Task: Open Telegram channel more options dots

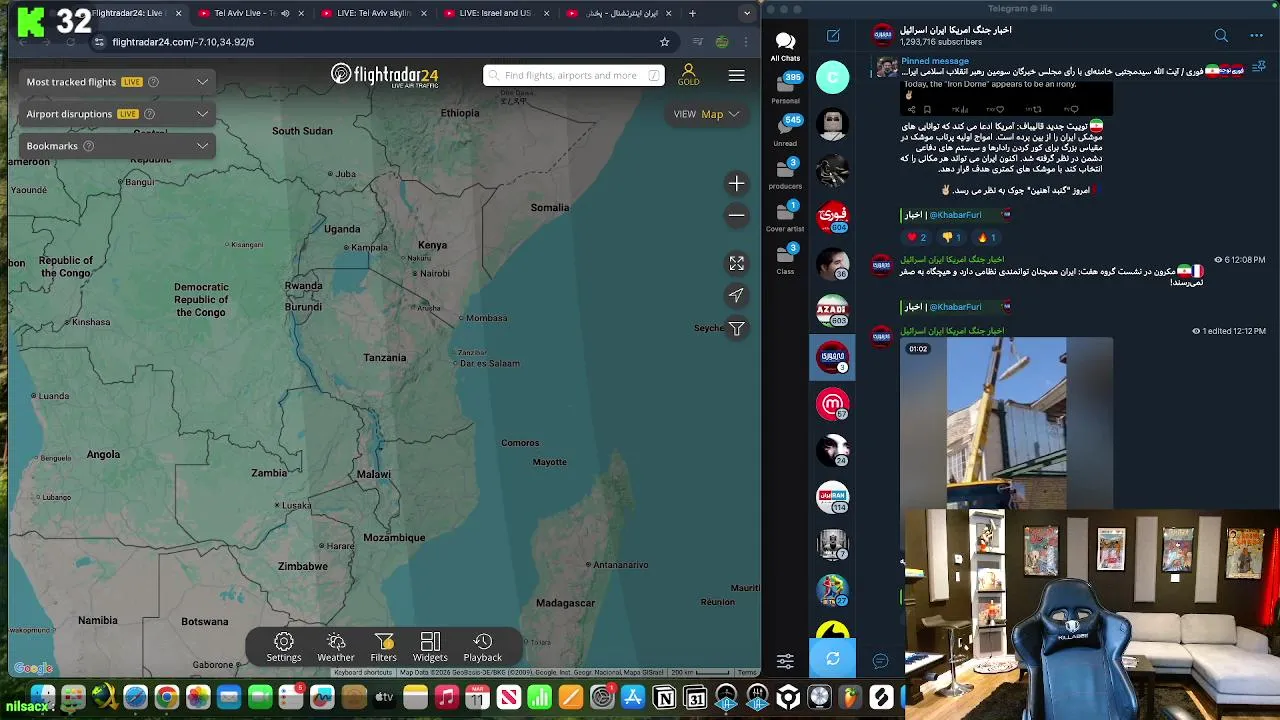Action: 1256,36
